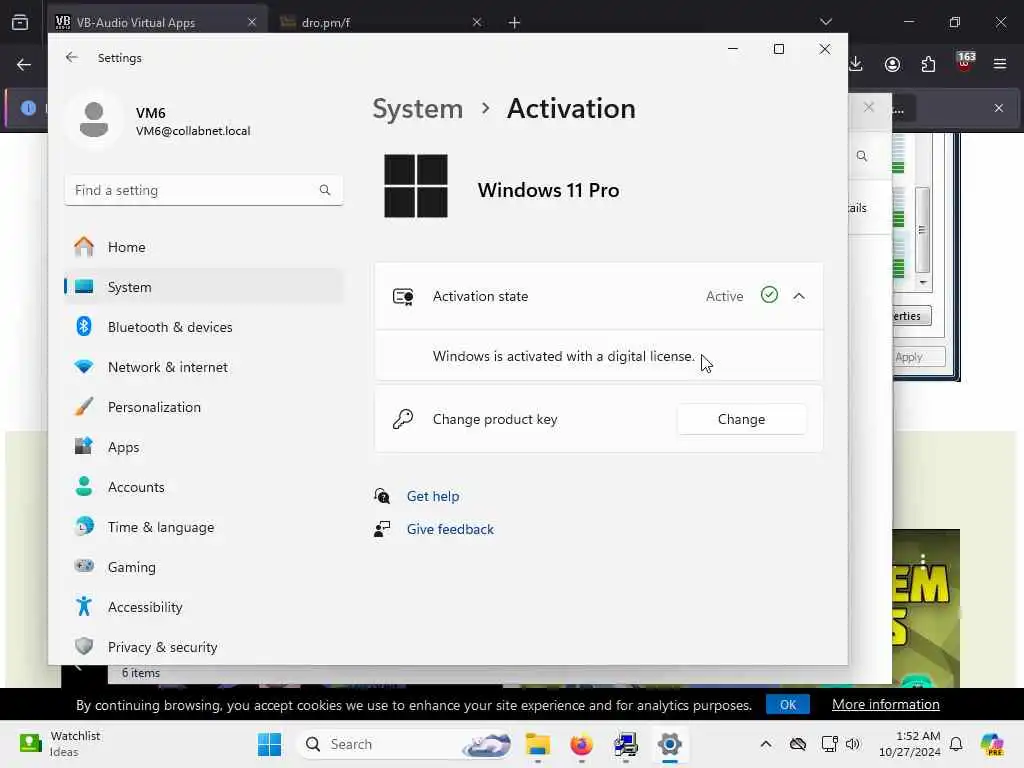Click the VM6 user avatar
Screen dimensions: 1024x768
point(94,120)
